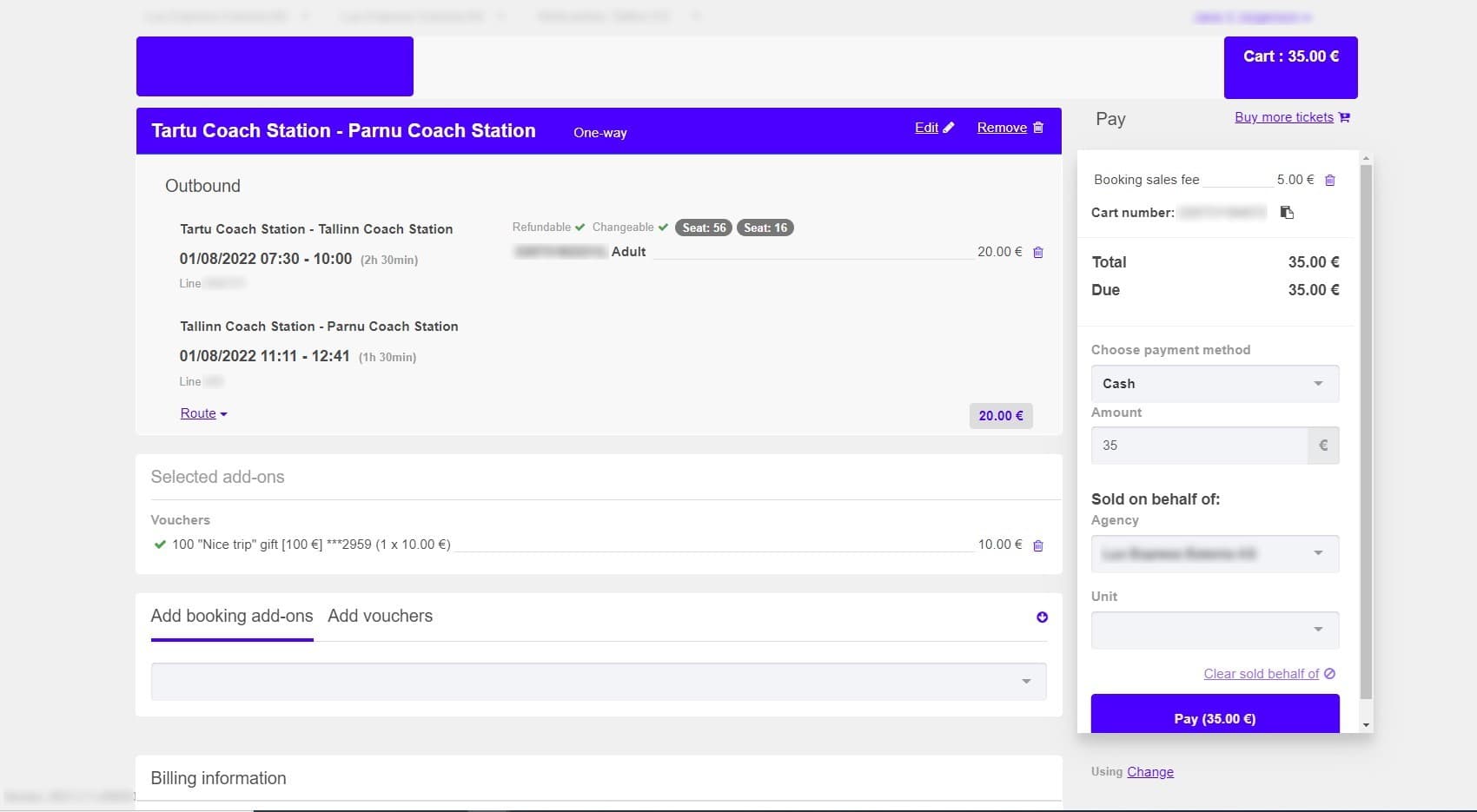Click the pencil Edit icon in trip header
The height and width of the screenshot is (812, 1477).
click(x=949, y=128)
